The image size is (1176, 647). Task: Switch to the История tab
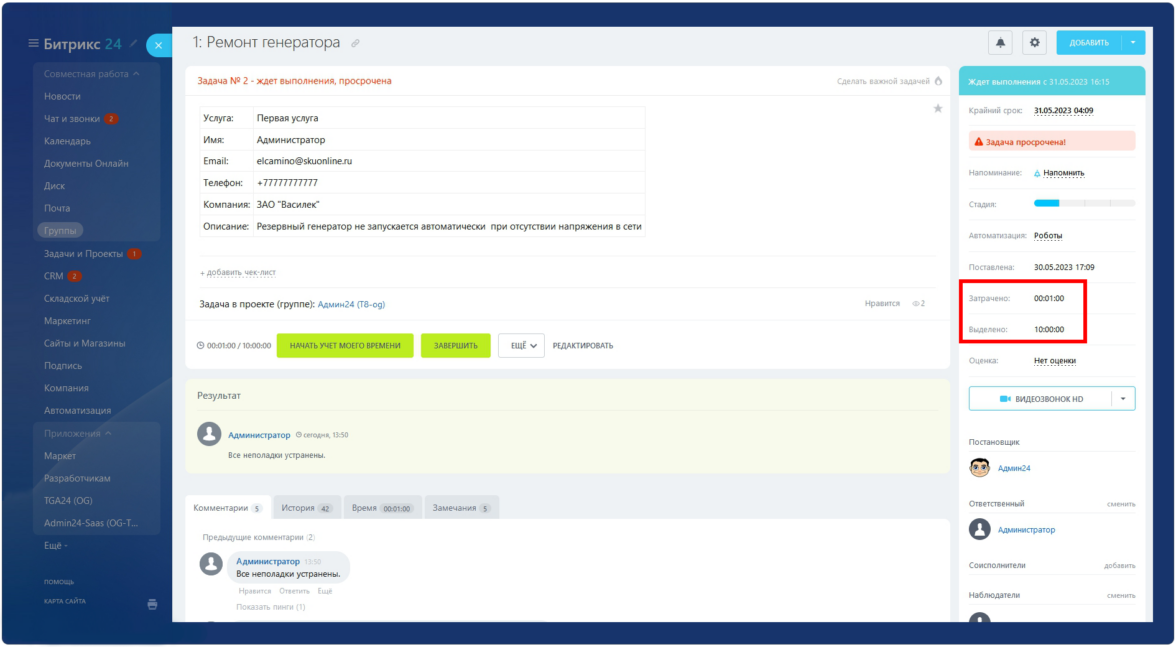[x=306, y=508]
